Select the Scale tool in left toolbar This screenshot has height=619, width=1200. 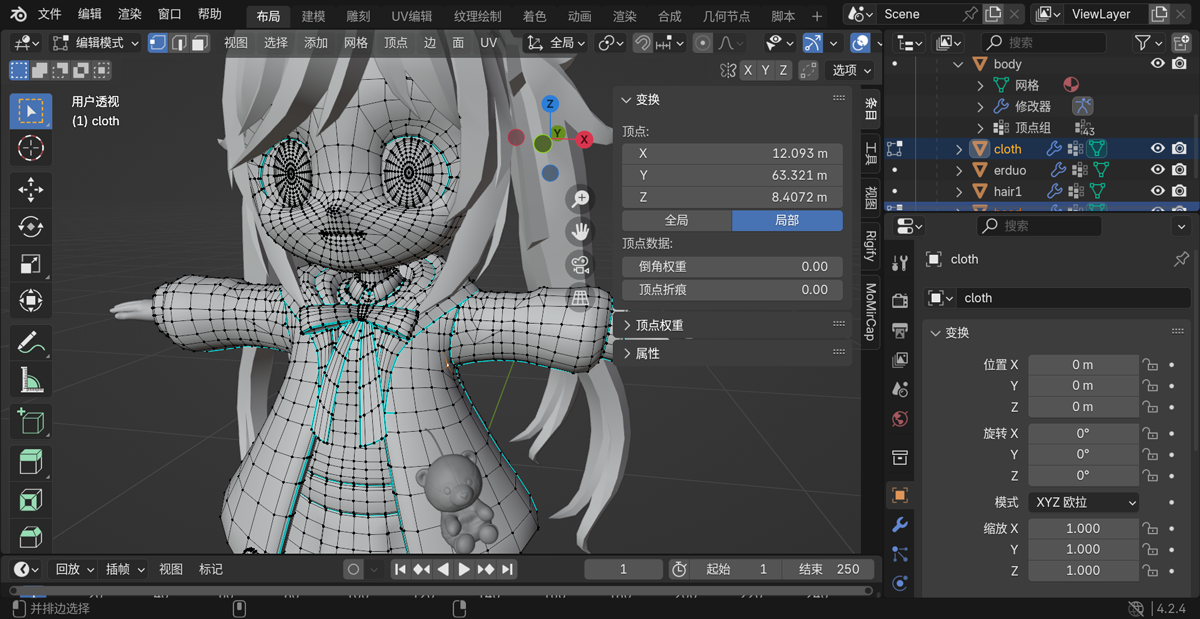tap(31, 264)
